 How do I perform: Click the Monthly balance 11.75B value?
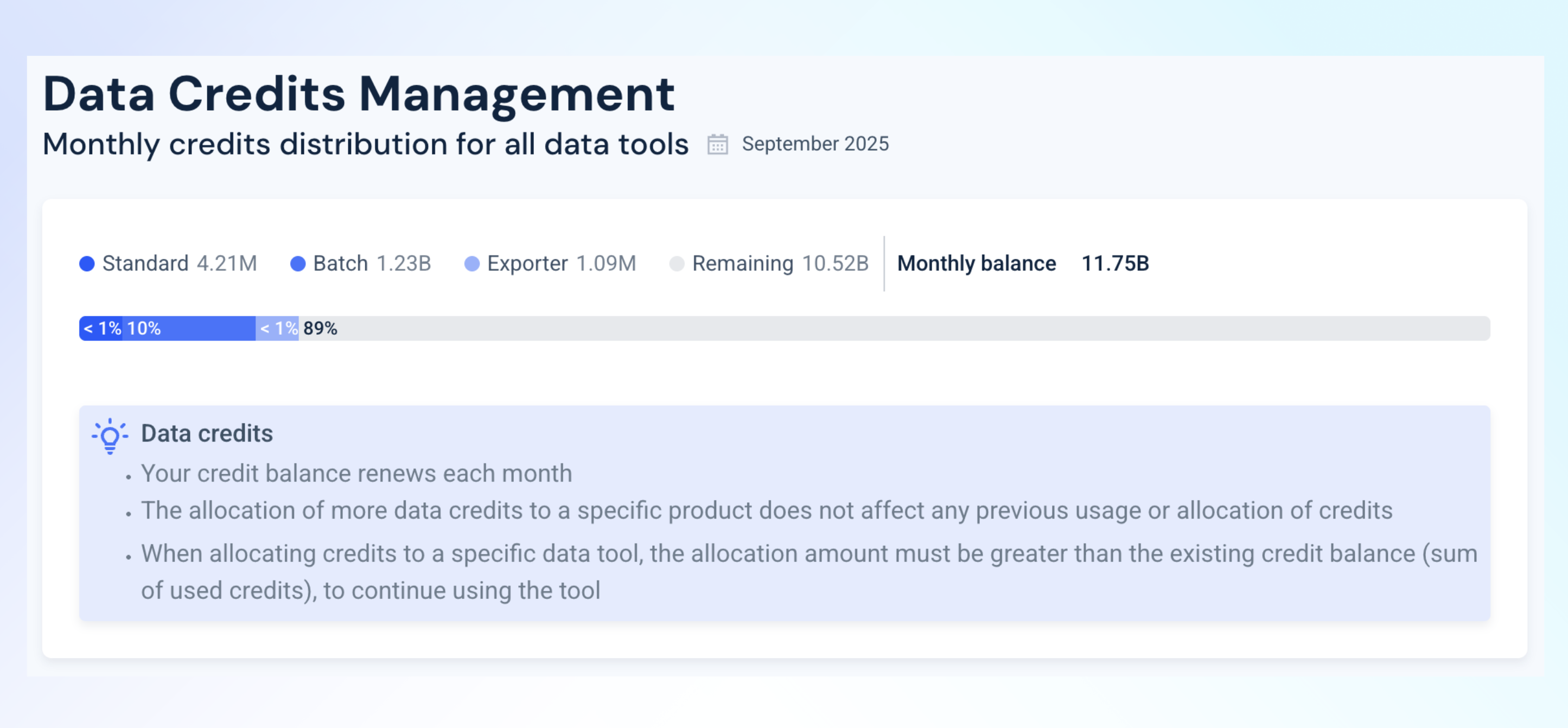tap(1114, 264)
